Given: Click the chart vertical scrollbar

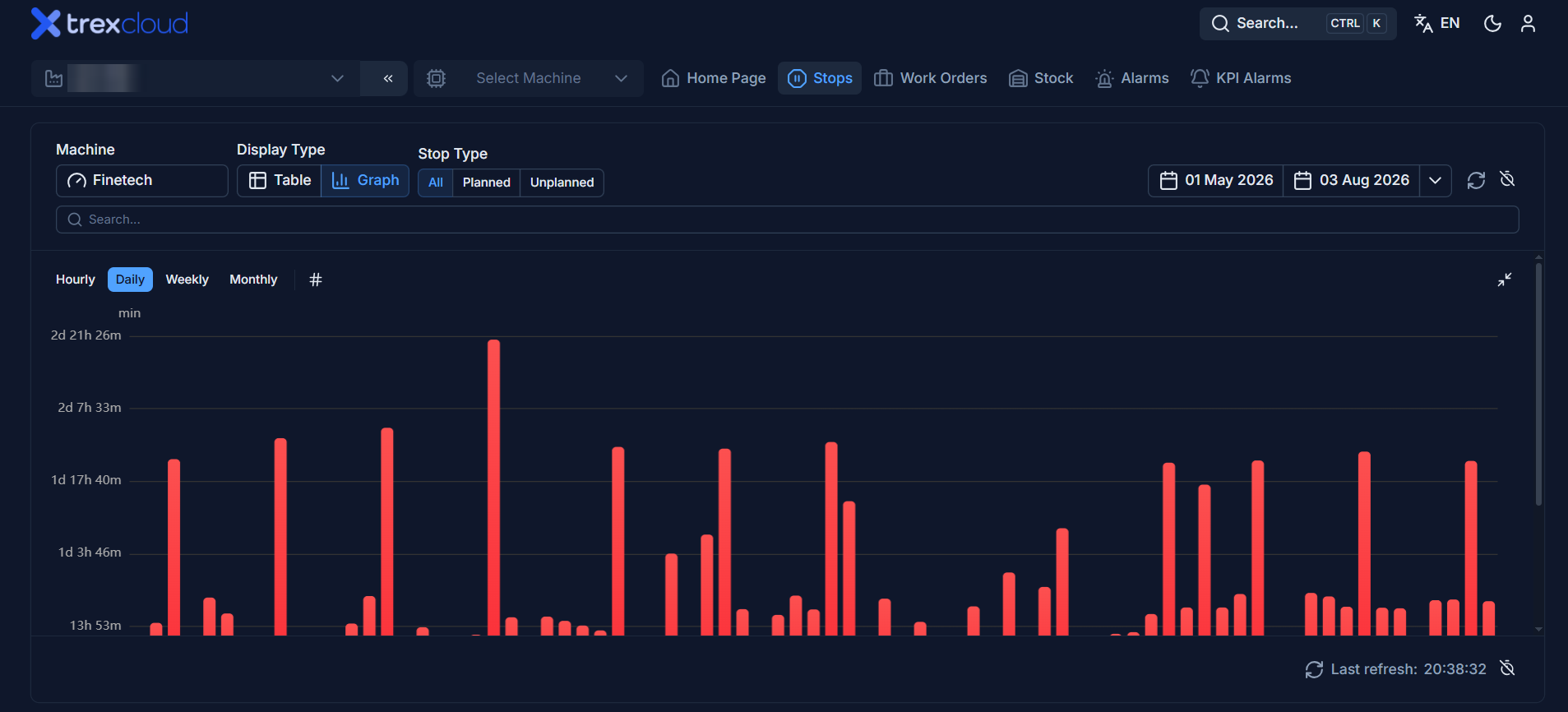Looking at the screenshot, I should (x=1538, y=385).
